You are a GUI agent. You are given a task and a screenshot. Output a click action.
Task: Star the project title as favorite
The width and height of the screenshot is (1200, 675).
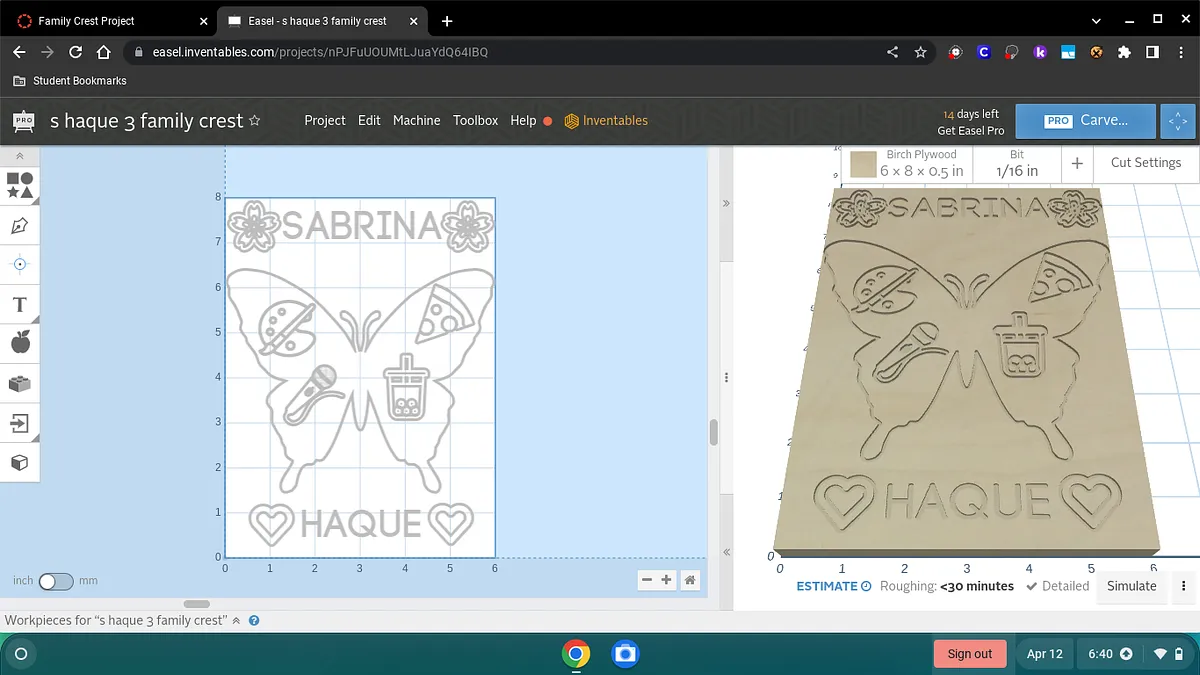coord(254,120)
